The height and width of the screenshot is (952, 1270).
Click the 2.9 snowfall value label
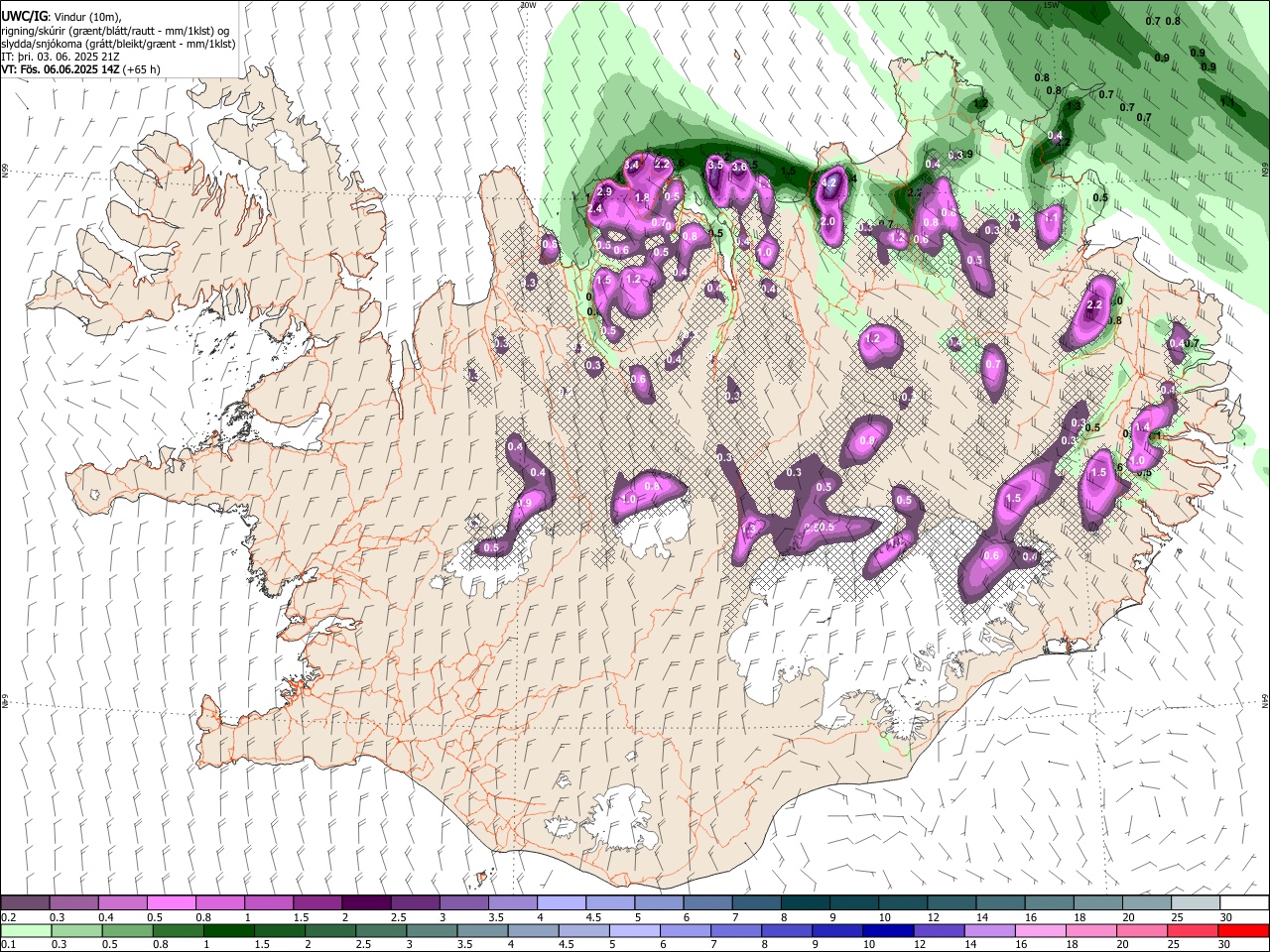pos(605,190)
